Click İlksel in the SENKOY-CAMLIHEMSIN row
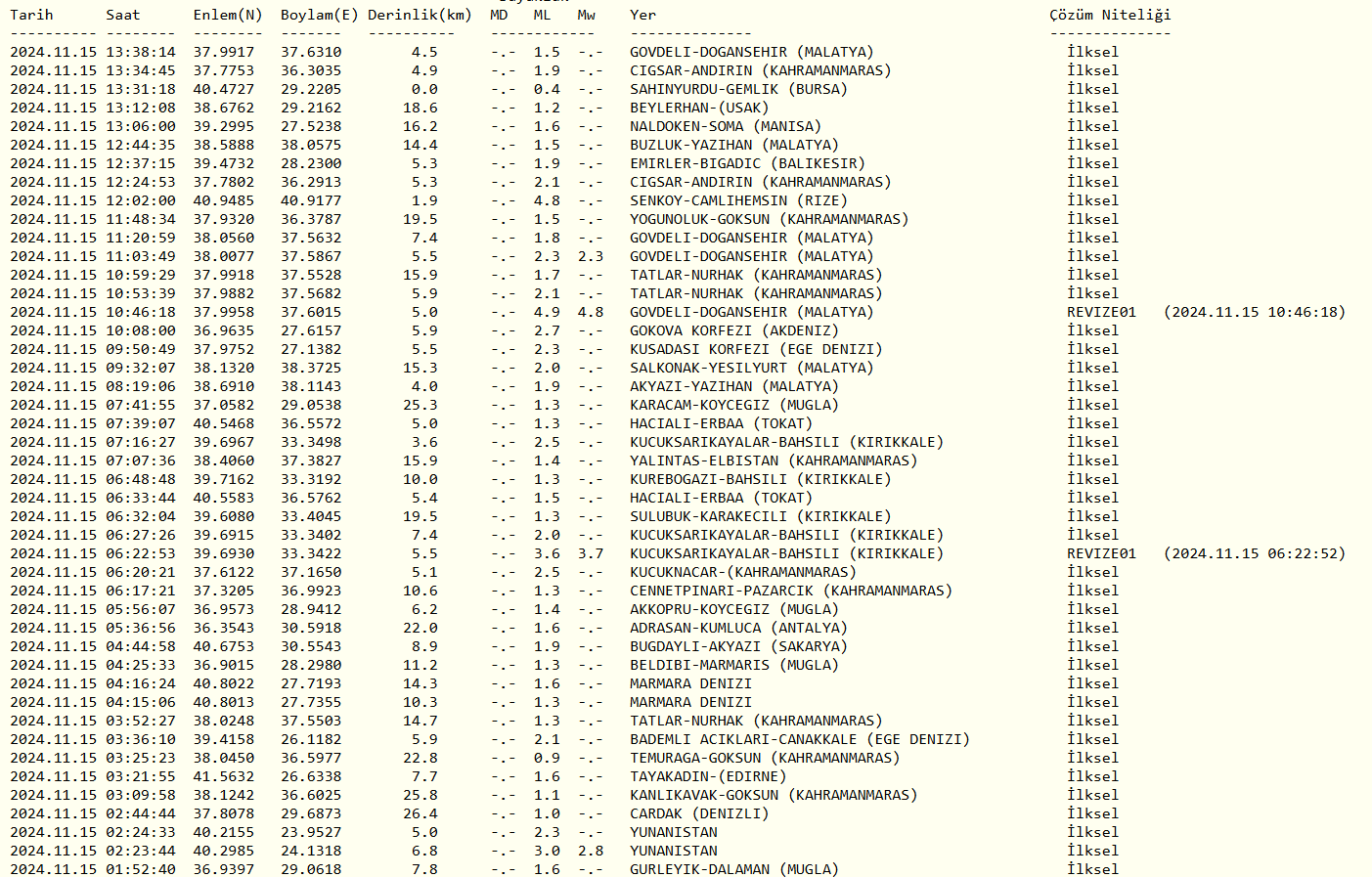The image size is (1372, 877). pos(1092,200)
